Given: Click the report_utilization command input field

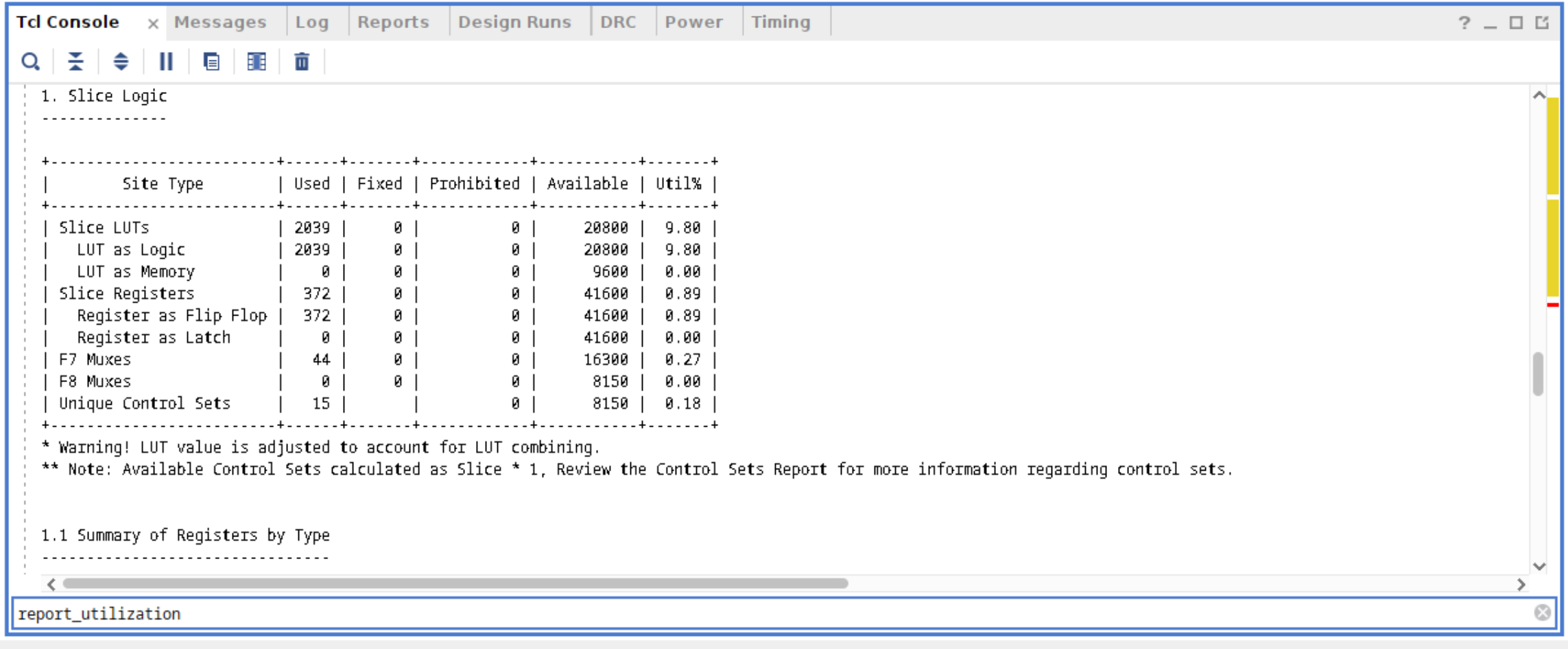Looking at the screenshot, I should 755,613.
